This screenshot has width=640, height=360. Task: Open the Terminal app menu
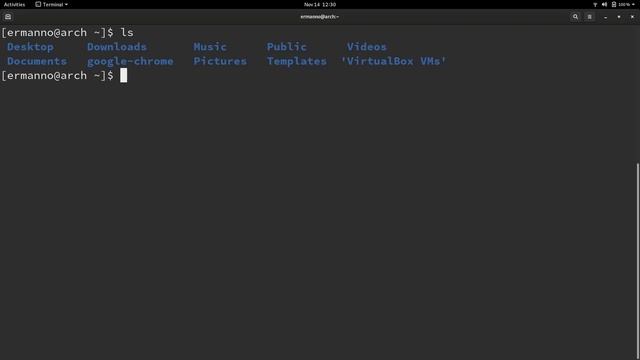(51, 4)
